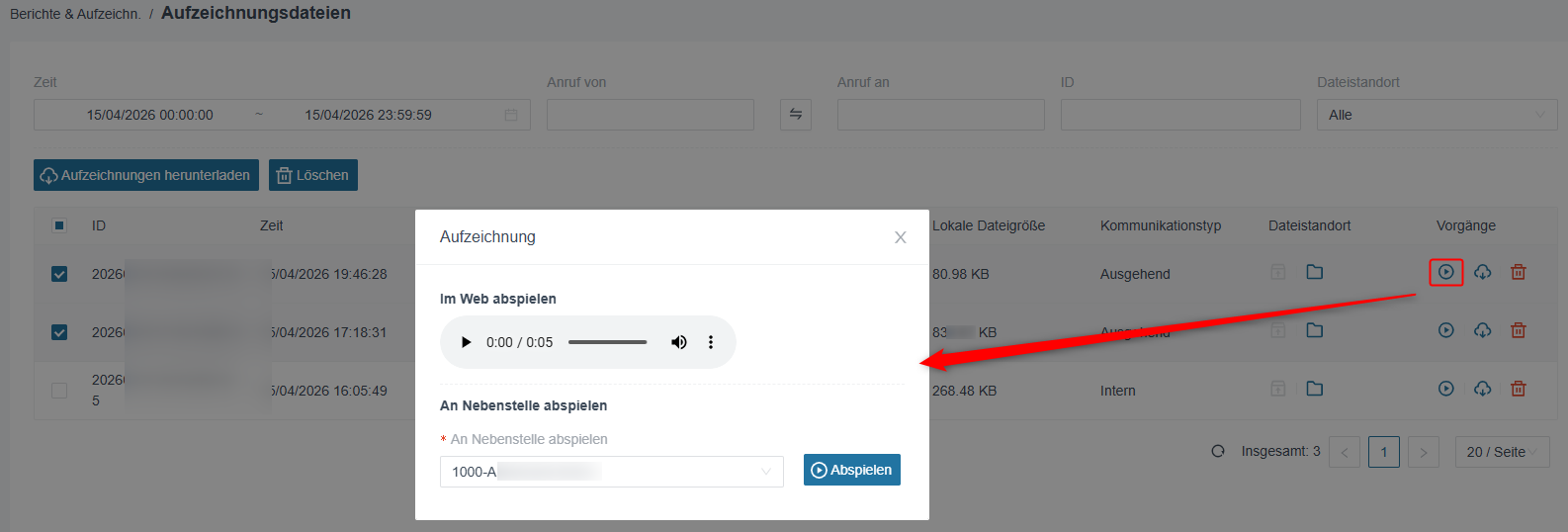1568x532 pixels.
Task: Mute the audio player volume icon
Action: click(x=679, y=342)
